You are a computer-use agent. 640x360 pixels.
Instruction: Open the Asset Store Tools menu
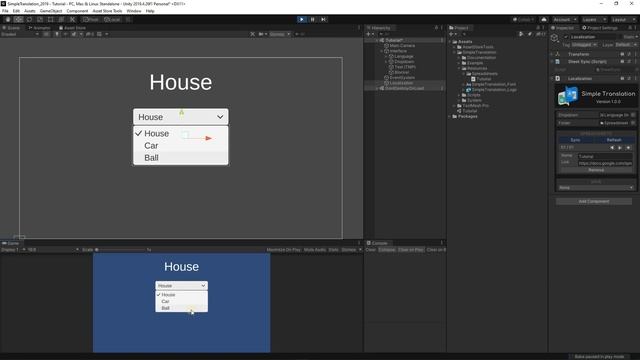pos(107,11)
